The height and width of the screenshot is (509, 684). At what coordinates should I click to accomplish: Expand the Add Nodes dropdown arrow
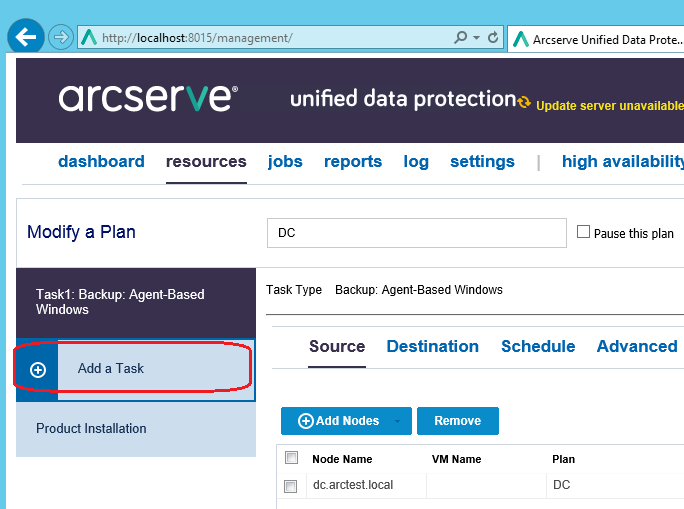coord(398,422)
